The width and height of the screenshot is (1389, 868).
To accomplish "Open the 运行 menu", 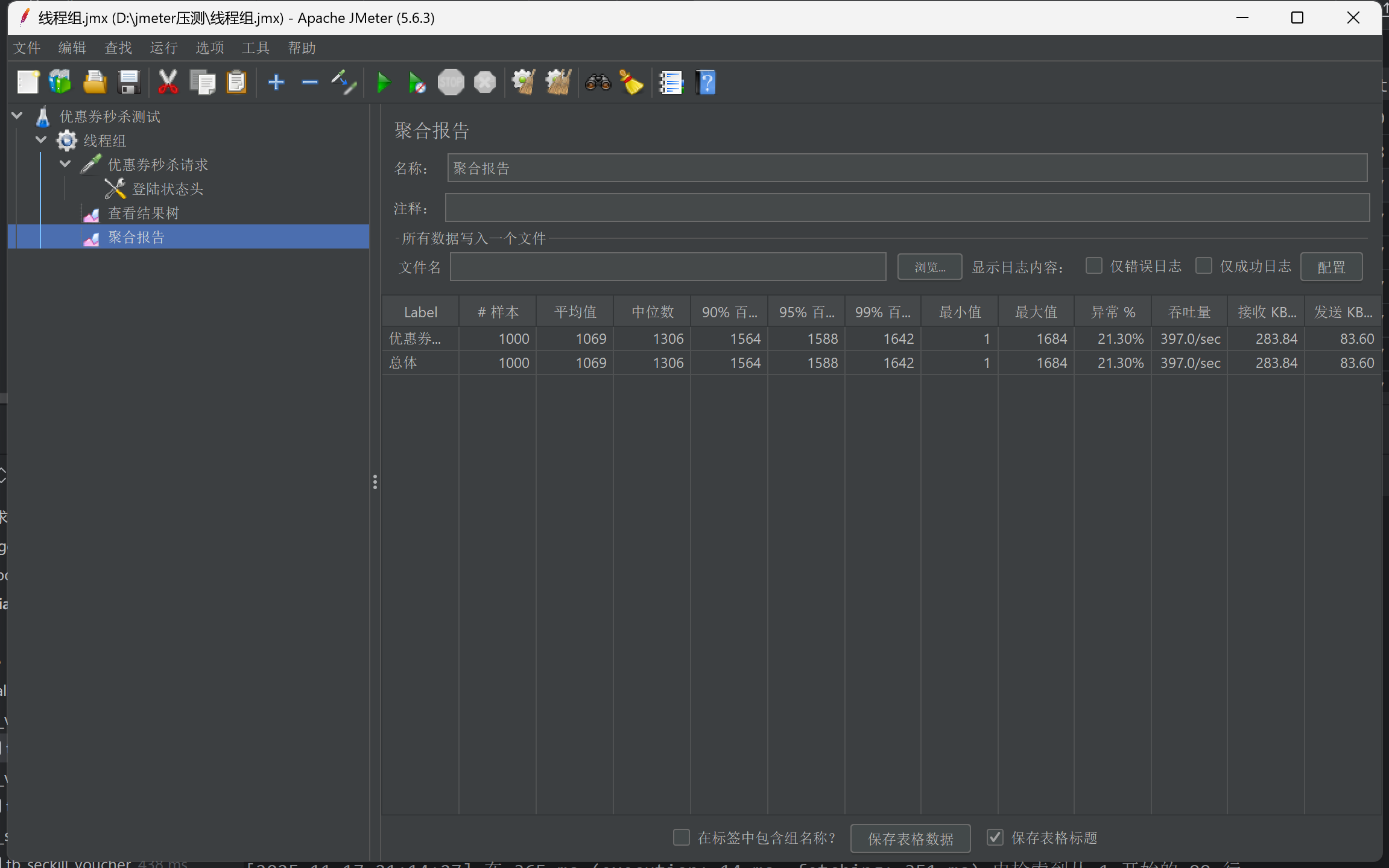I will pos(163,48).
